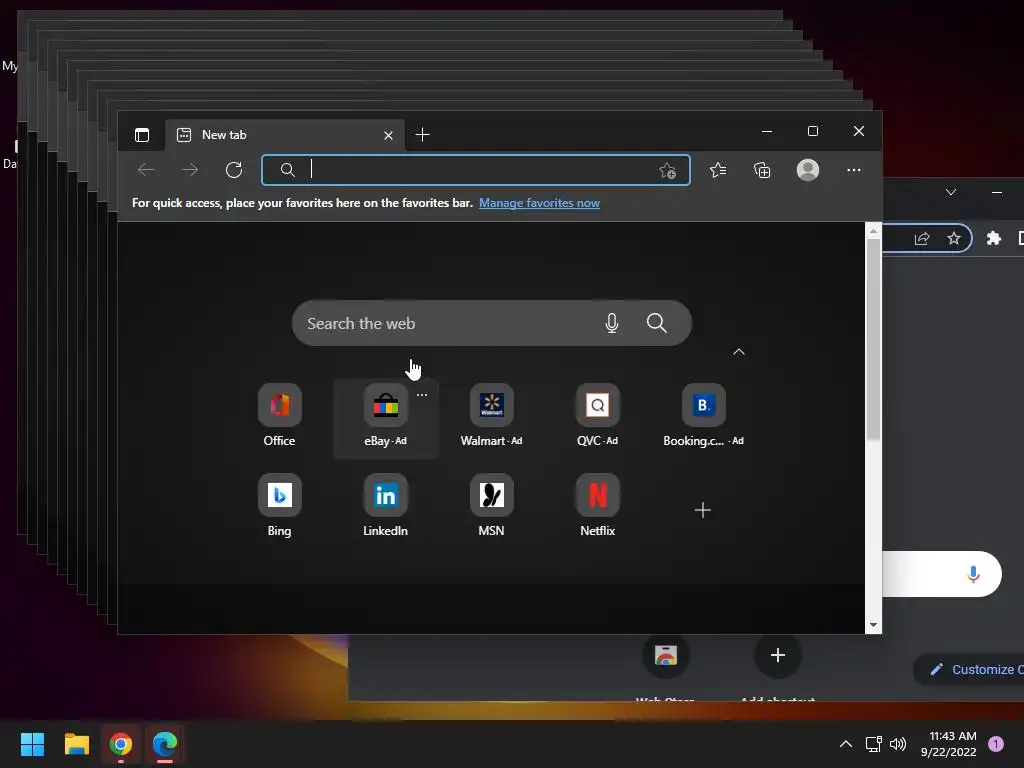1024x768 pixels.
Task: Switch to Chrome from taskbar
Action: click(121, 744)
